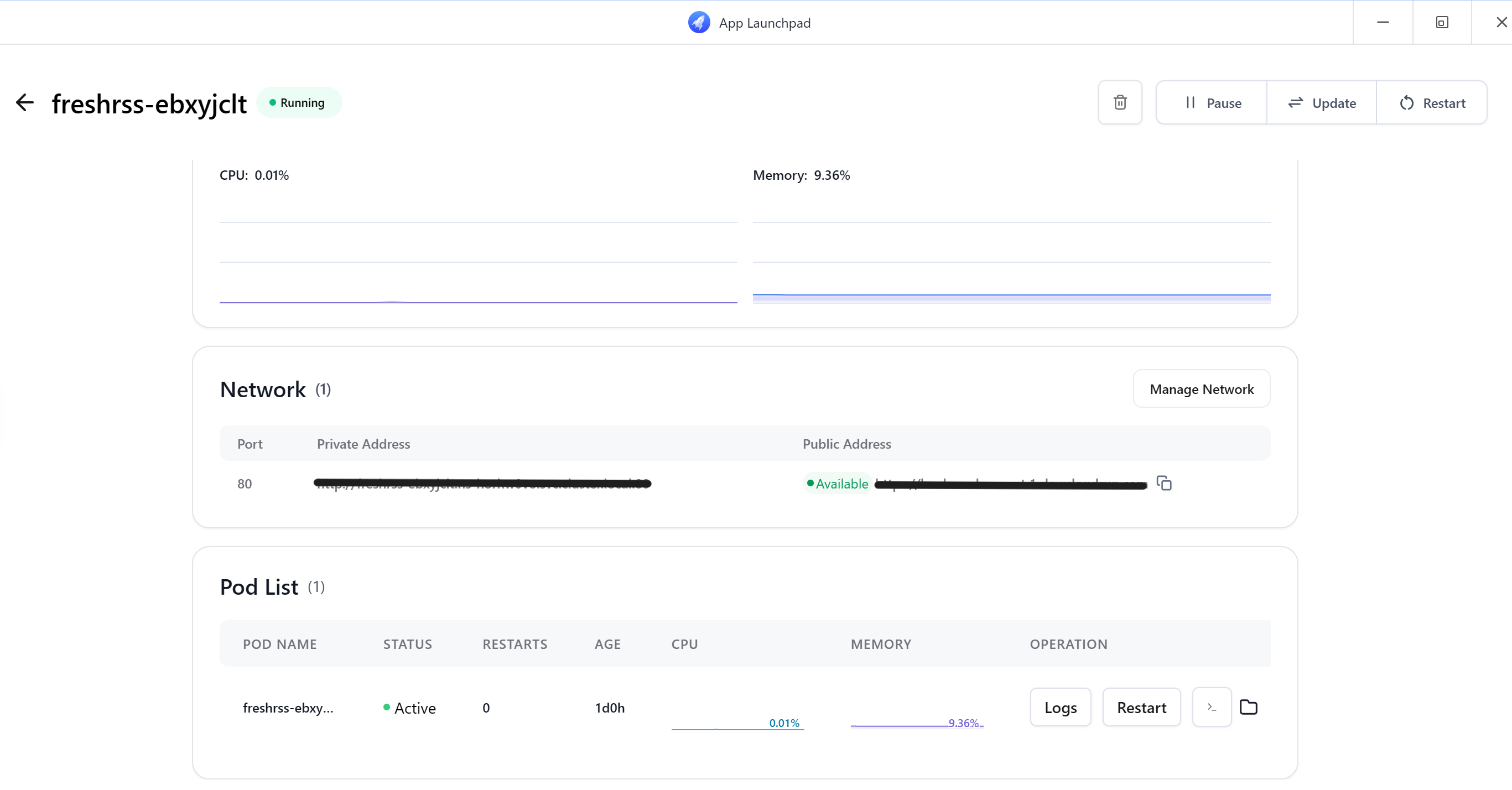This screenshot has width=1512, height=790.
Task: View Logs for the pod
Action: pyautogui.click(x=1060, y=706)
